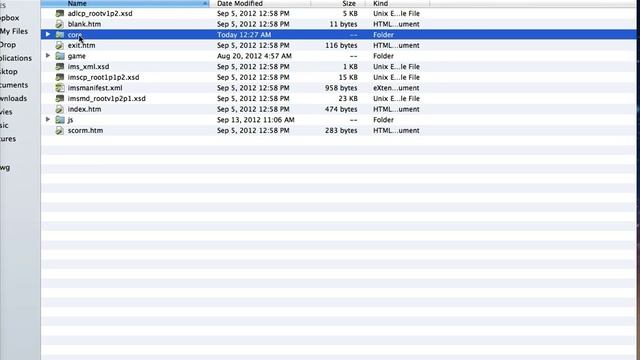
Task: Click the imscp_root1p1p2.xsd file icon
Action: pos(60,77)
